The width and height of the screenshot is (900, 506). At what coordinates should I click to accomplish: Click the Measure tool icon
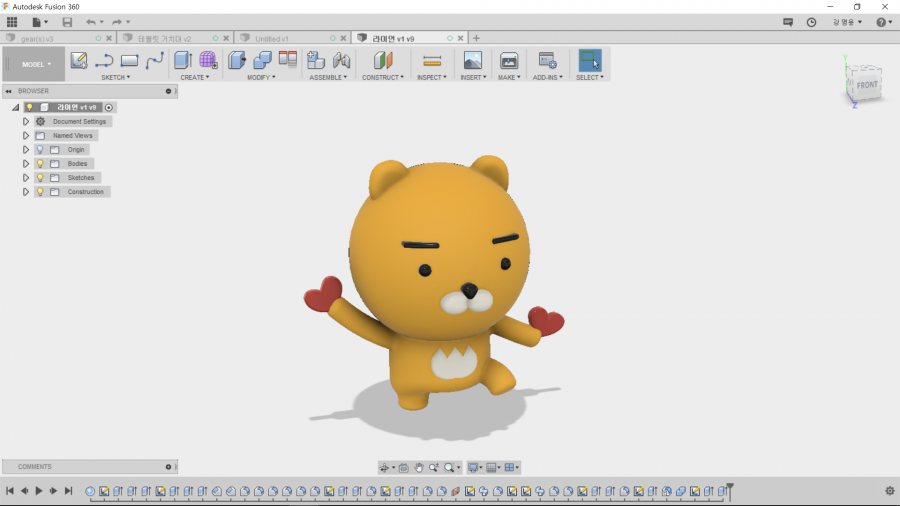[432, 60]
